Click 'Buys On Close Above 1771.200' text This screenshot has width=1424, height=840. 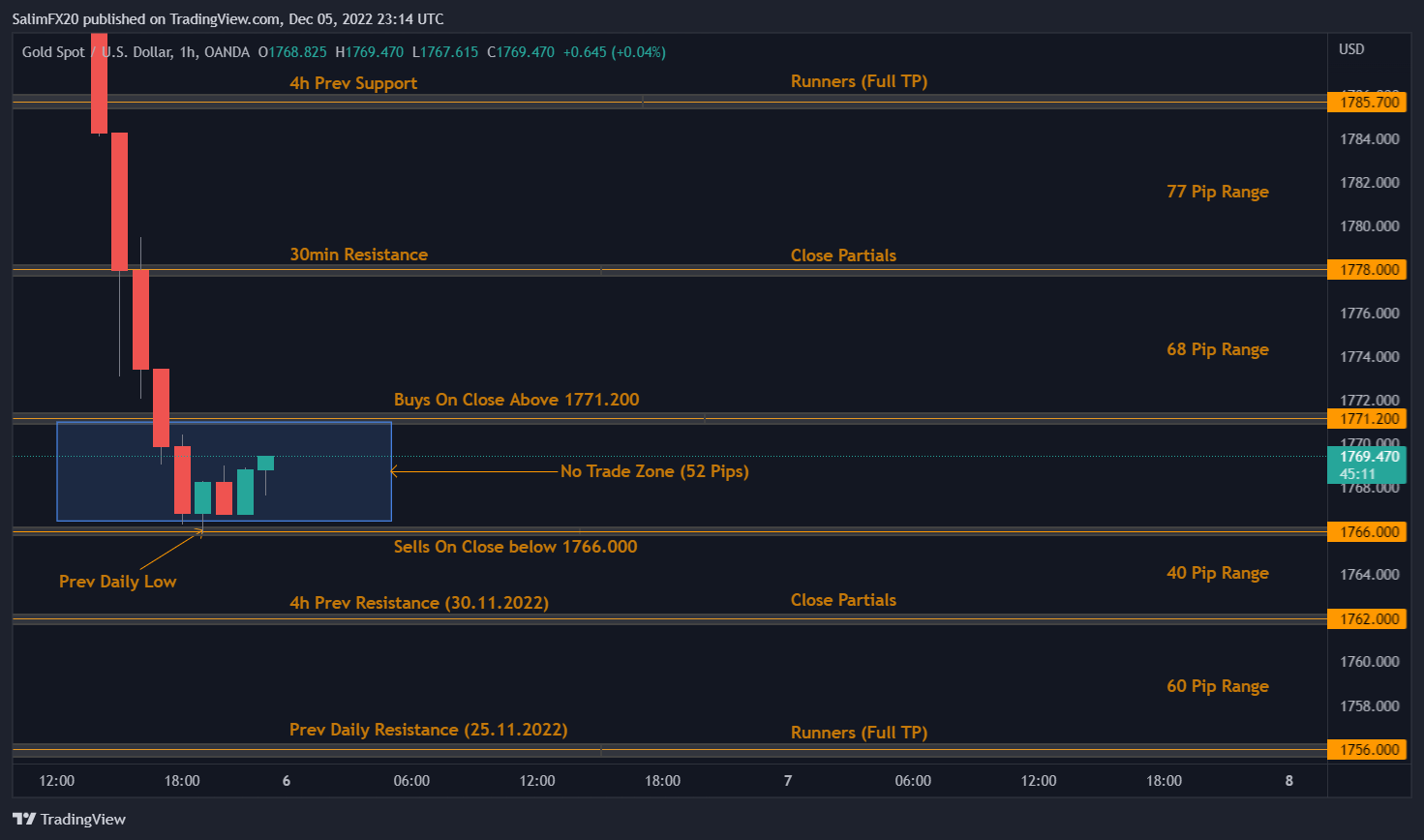point(516,400)
